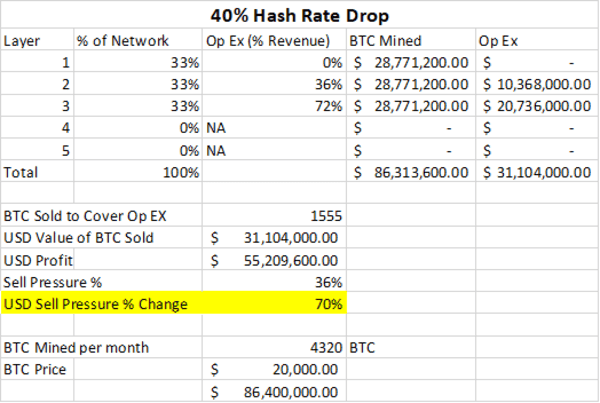The width and height of the screenshot is (600, 403).
Task: Select the highlighted 70% value cell
Action: point(274,304)
